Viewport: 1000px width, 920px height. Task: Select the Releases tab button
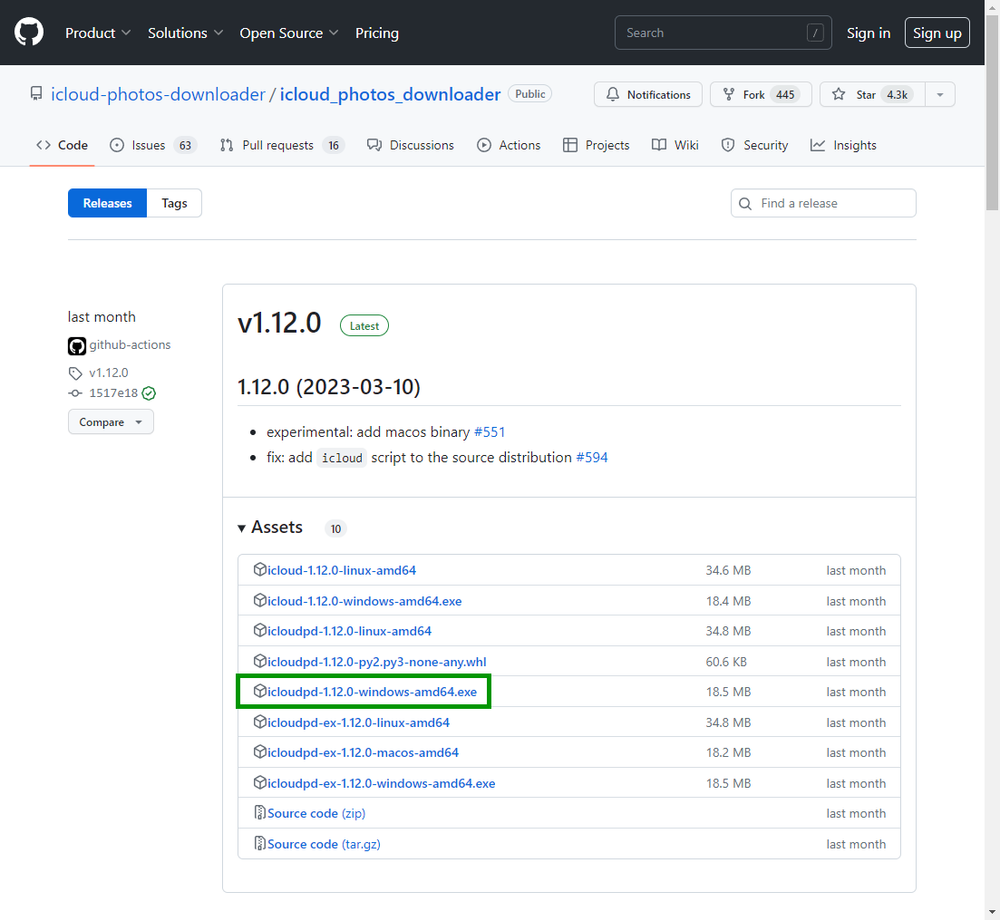pyautogui.click(x=107, y=203)
